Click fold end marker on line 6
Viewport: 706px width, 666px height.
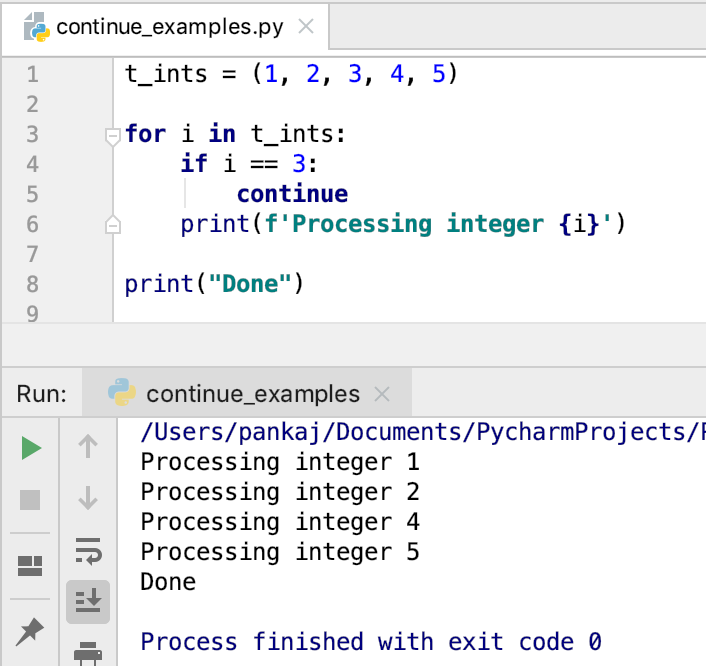[x=113, y=225]
